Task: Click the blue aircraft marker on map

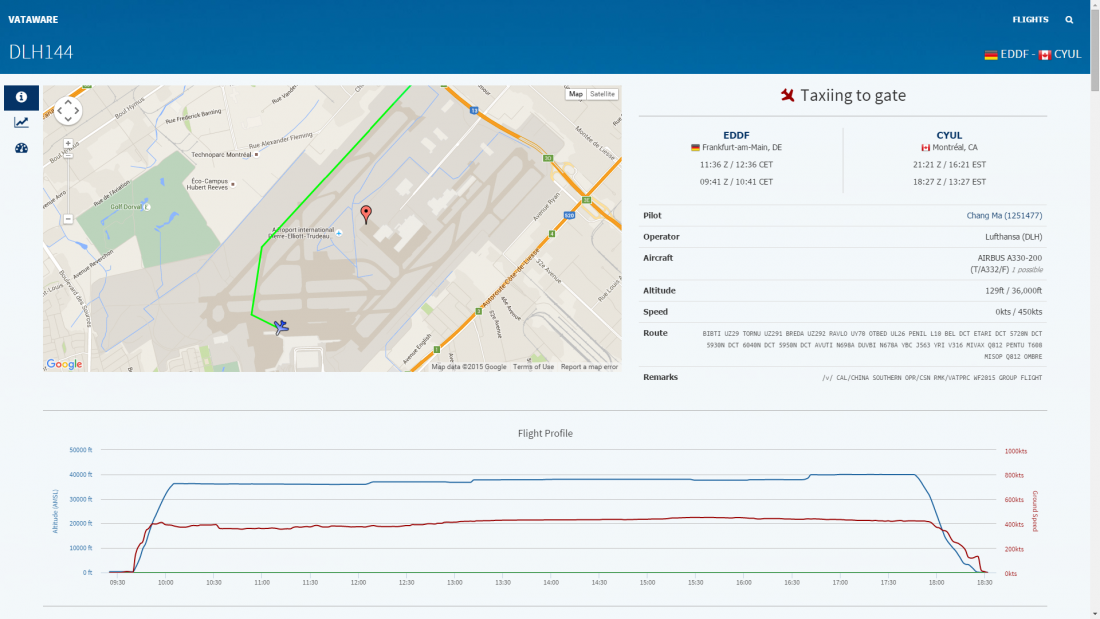Action: pyautogui.click(x=281, y=326)
